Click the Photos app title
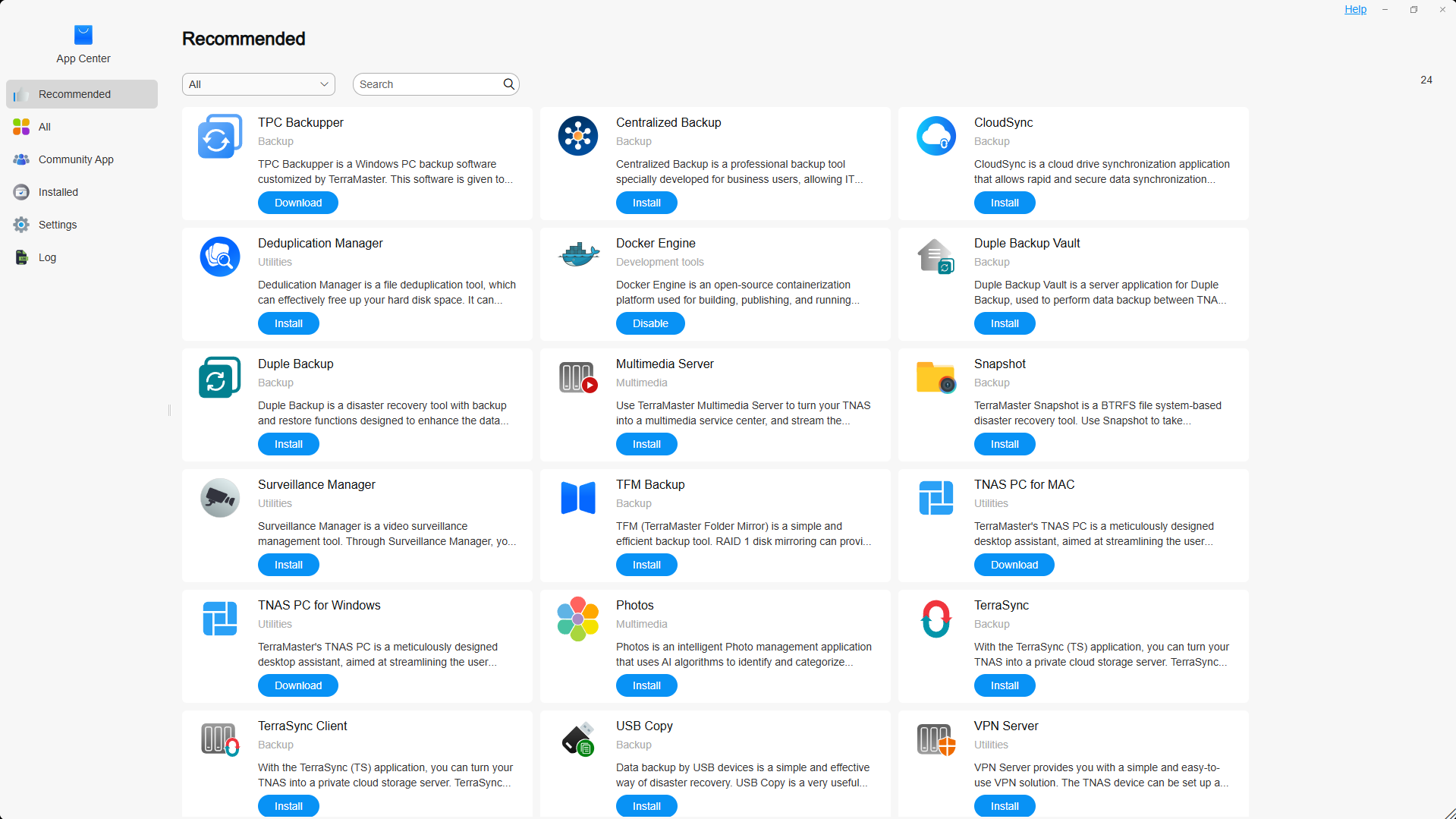 [x=634, y=605]
